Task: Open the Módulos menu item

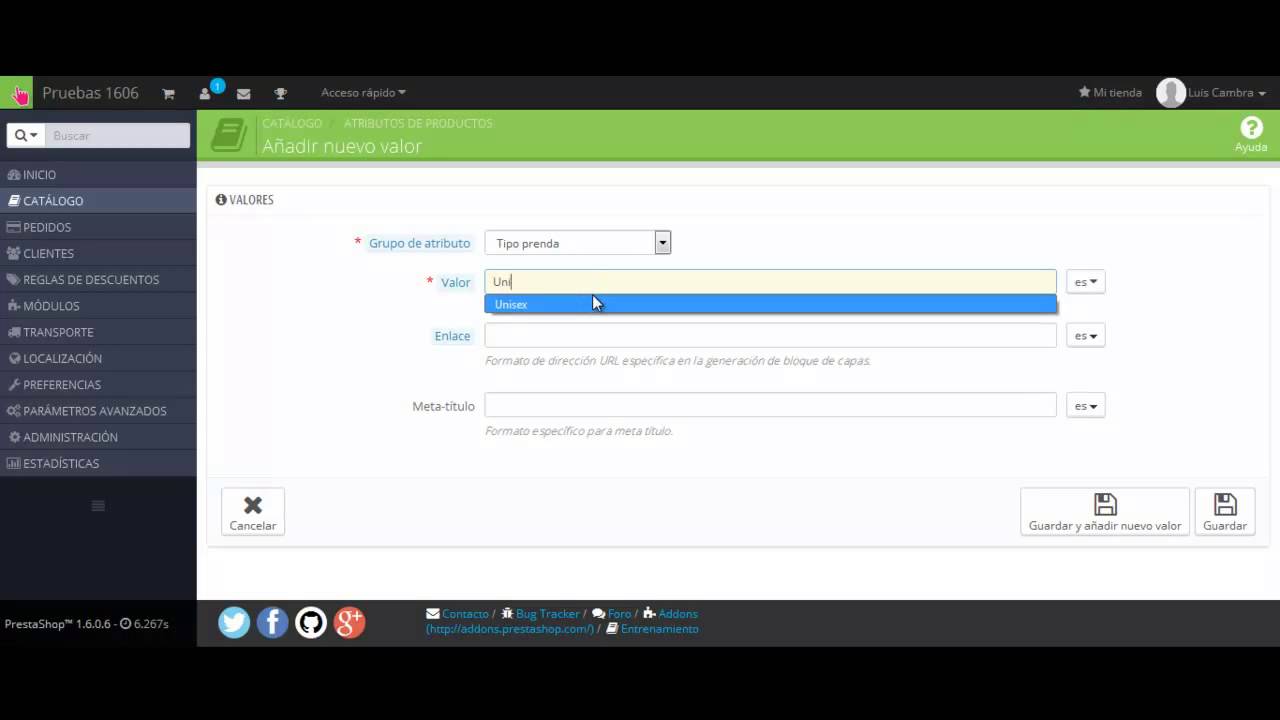Action: pos(98,306)
